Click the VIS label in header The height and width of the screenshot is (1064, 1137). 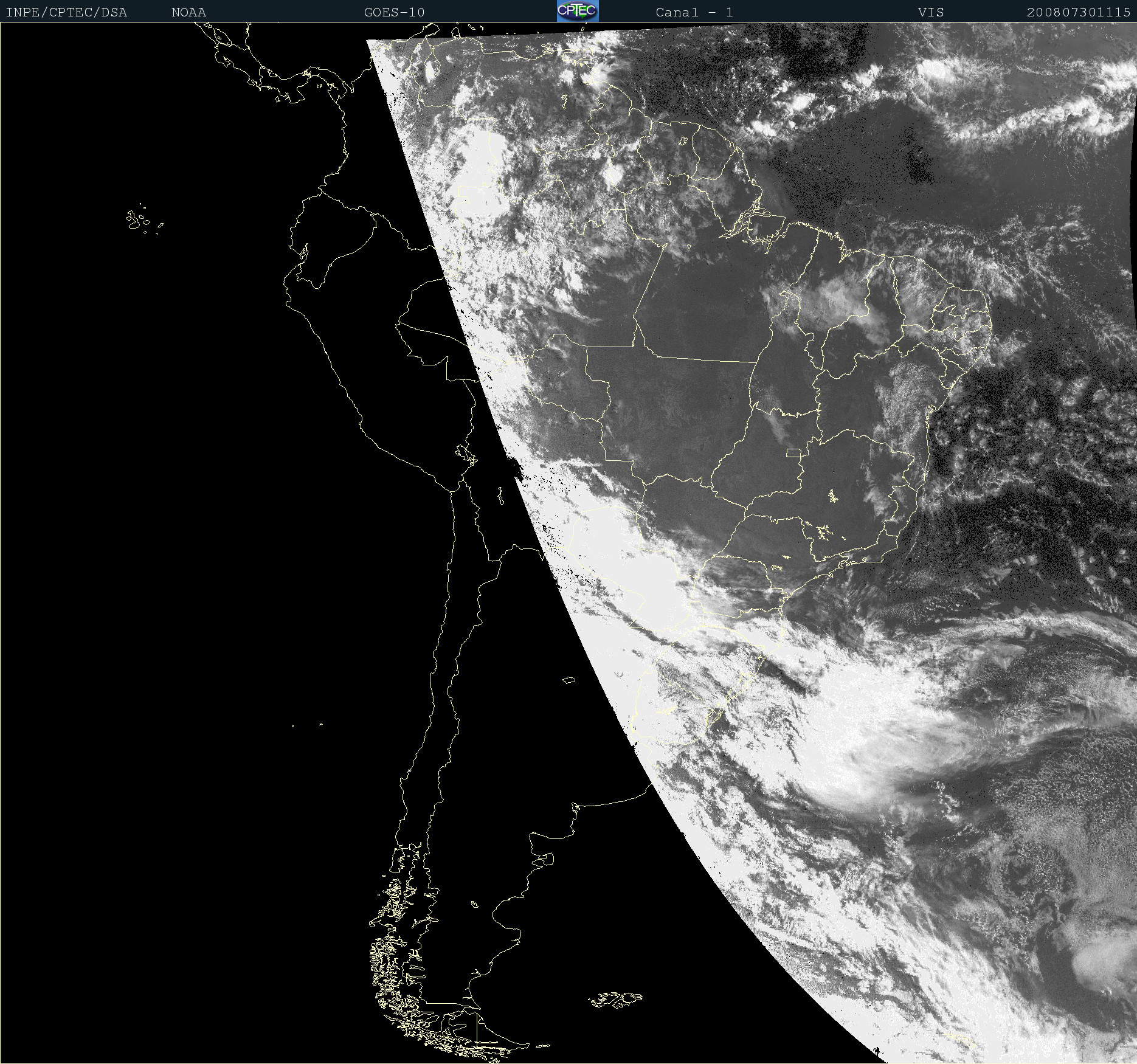(x=931, y=12)
